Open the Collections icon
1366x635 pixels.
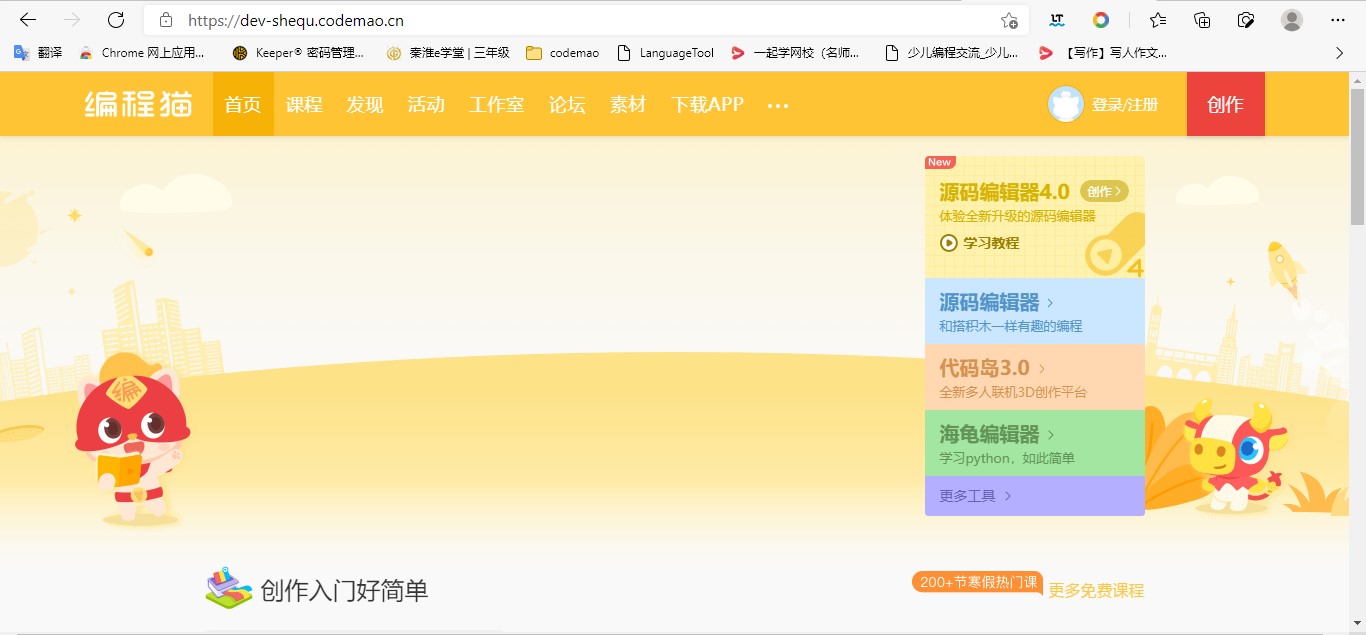pyautogui.click(x=1202, y=20)
